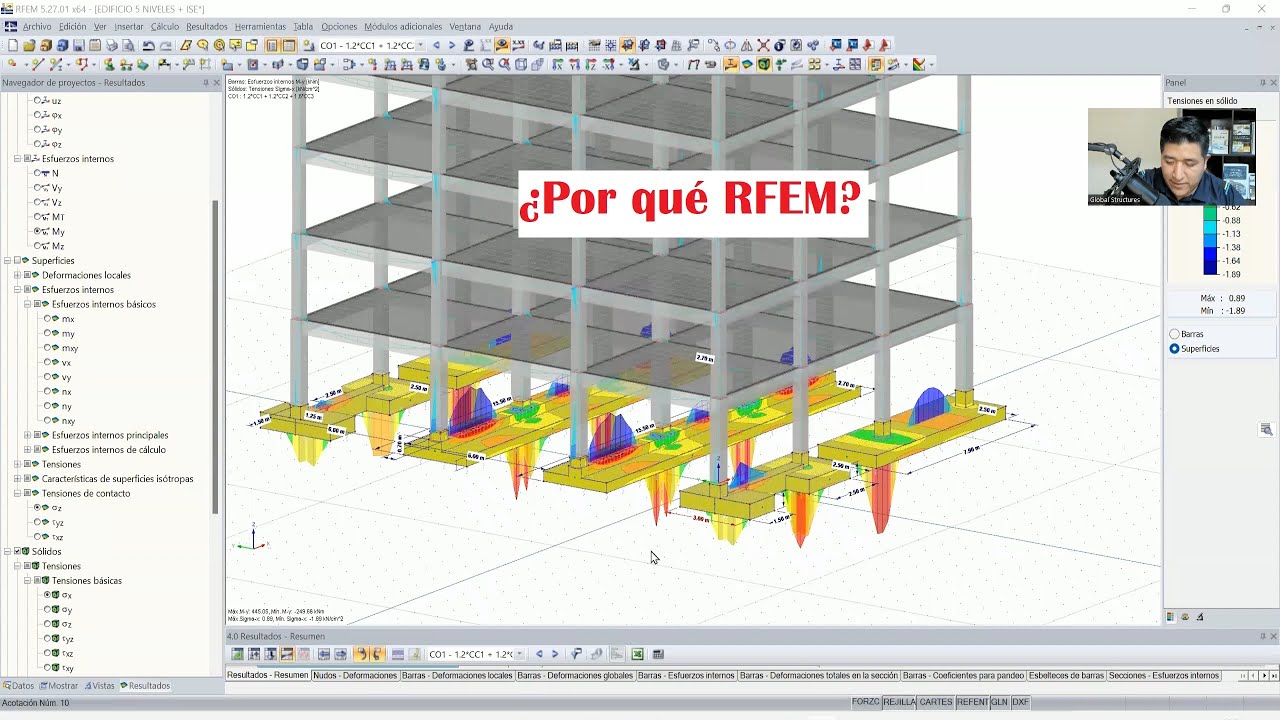Click the Save (floppy disk) icon
Viewport: 1280px width, 720px height.
tap(78, 45)
